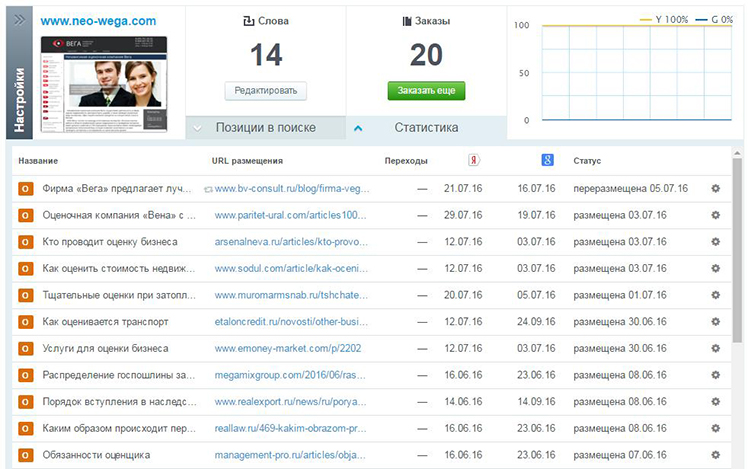The image size is (748, 469).
Task: Switch to Статистика tab
Action: point(426,128)
